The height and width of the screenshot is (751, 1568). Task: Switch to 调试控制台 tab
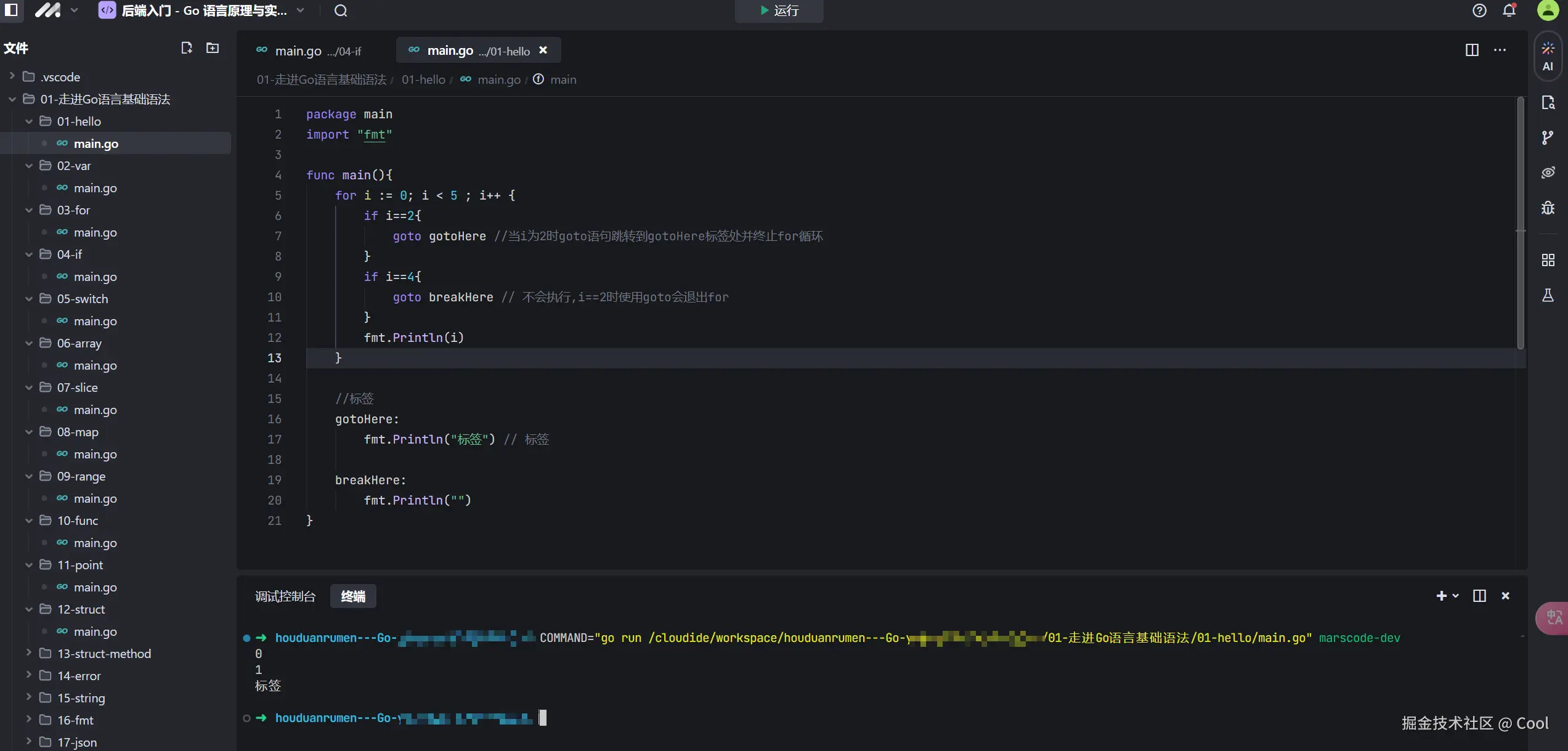tap(285, 596)
